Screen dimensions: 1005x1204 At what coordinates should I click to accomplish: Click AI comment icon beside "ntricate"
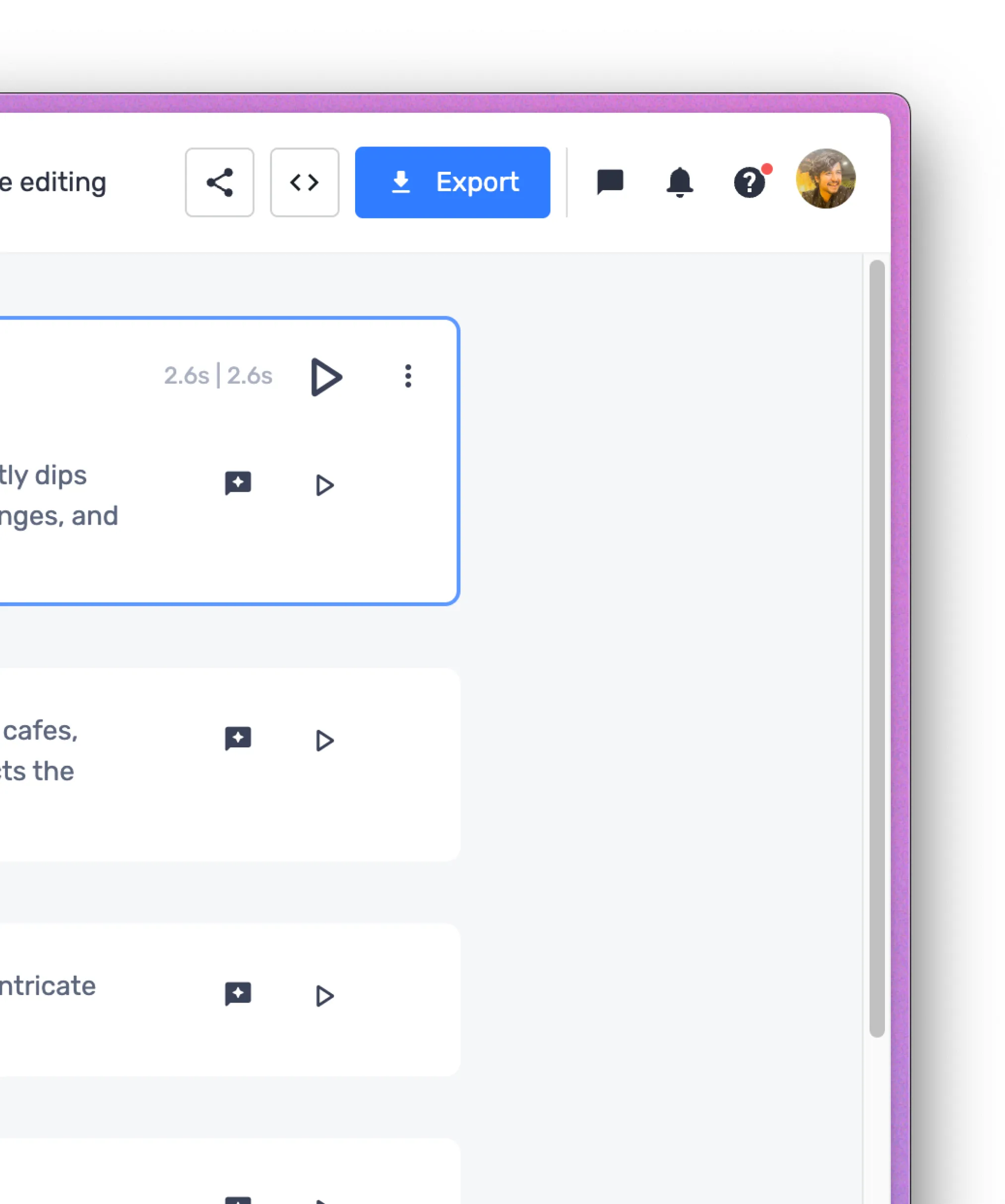238,994
